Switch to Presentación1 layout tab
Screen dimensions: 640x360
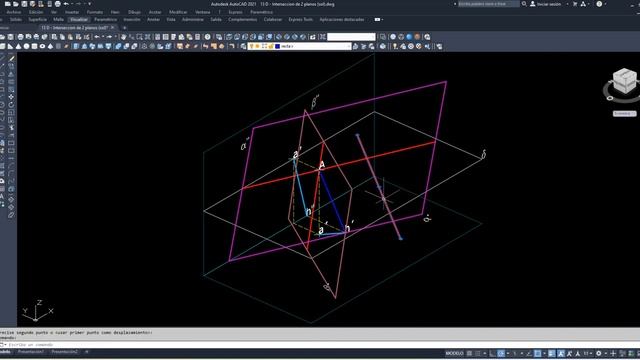(x=31, y=352)
